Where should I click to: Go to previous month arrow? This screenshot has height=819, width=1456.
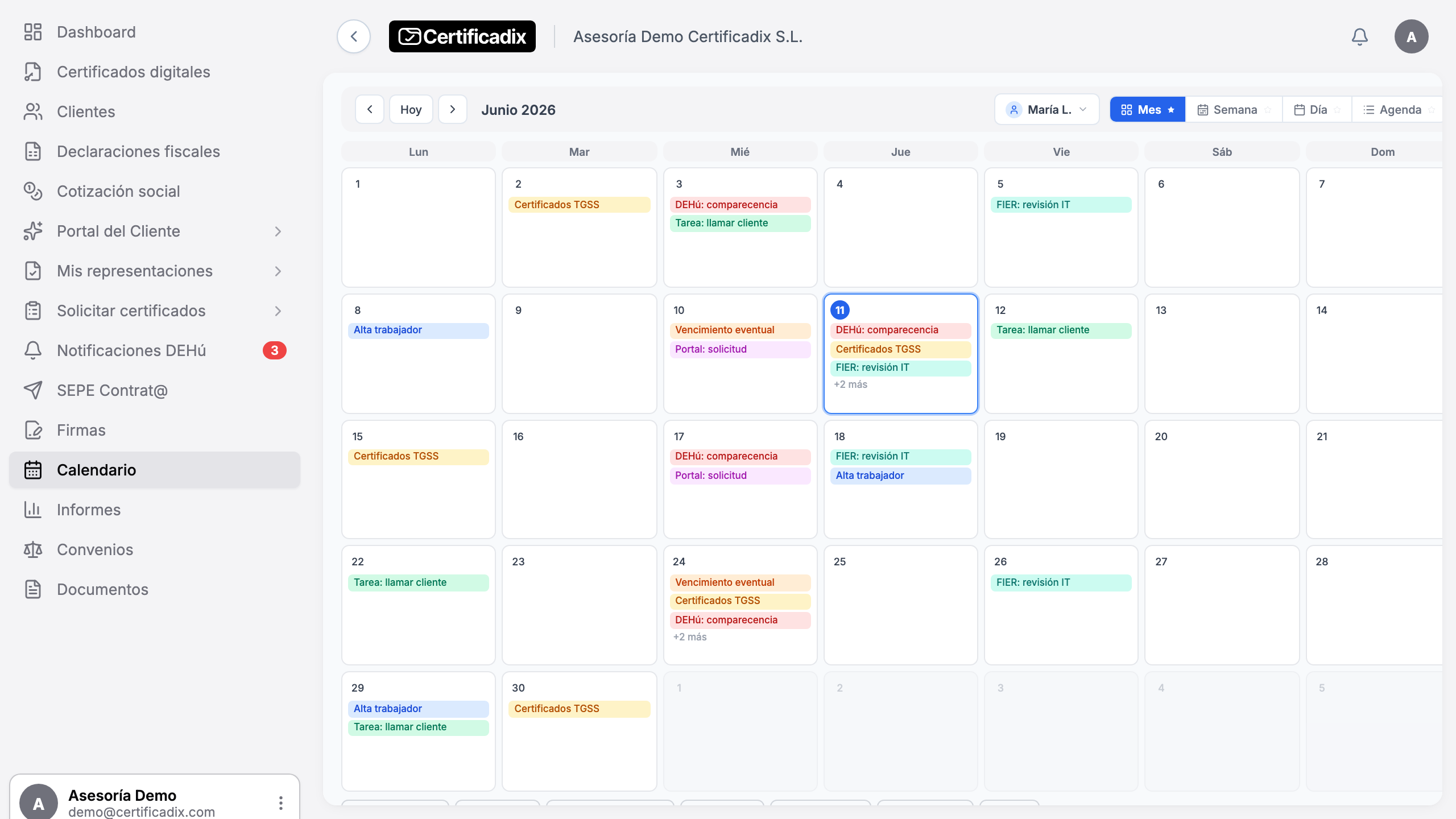click(x=370, y=109)
